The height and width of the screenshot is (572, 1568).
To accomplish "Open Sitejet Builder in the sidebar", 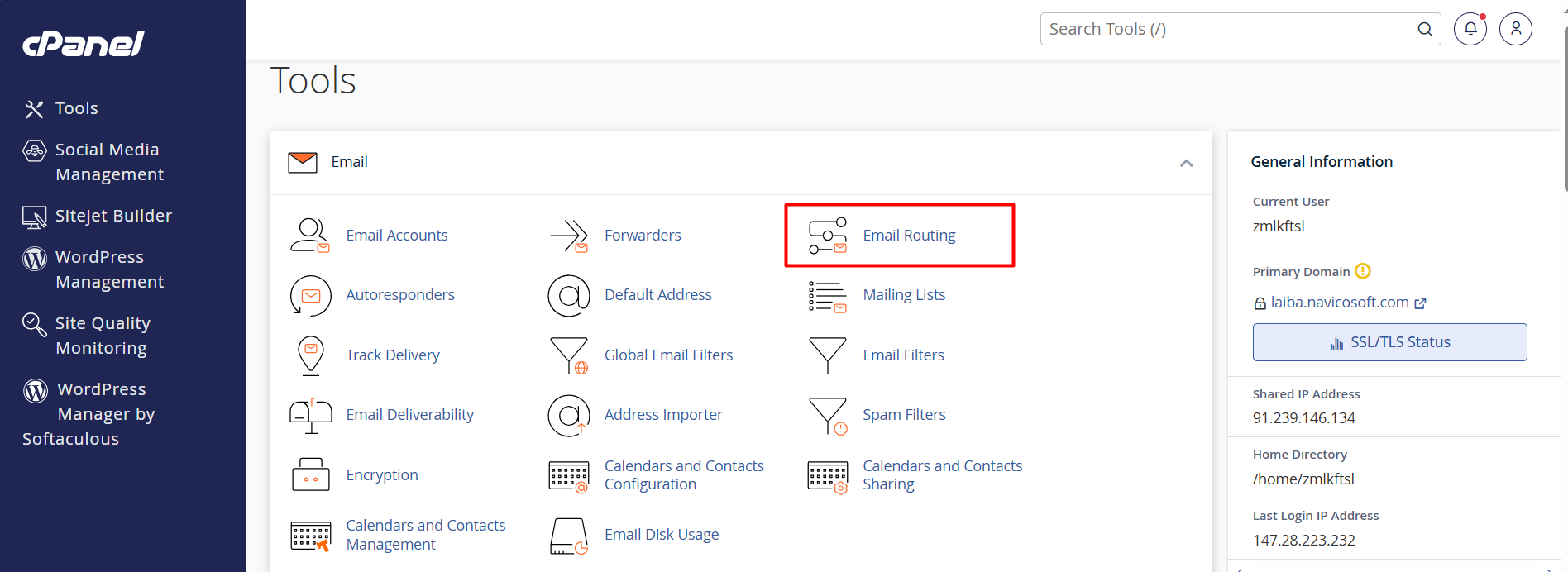I will click(112, 216).
